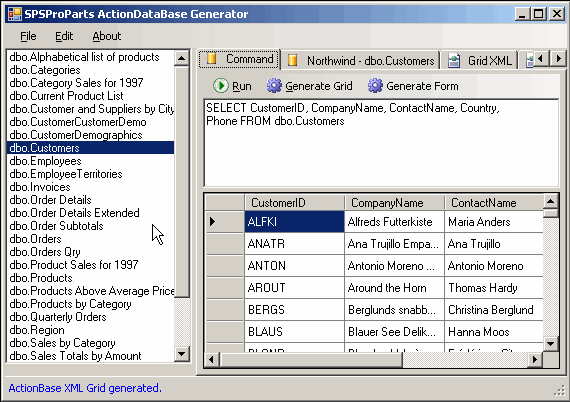Click the SQL command text box
This screenshot has height=402, width=570.
381,143
